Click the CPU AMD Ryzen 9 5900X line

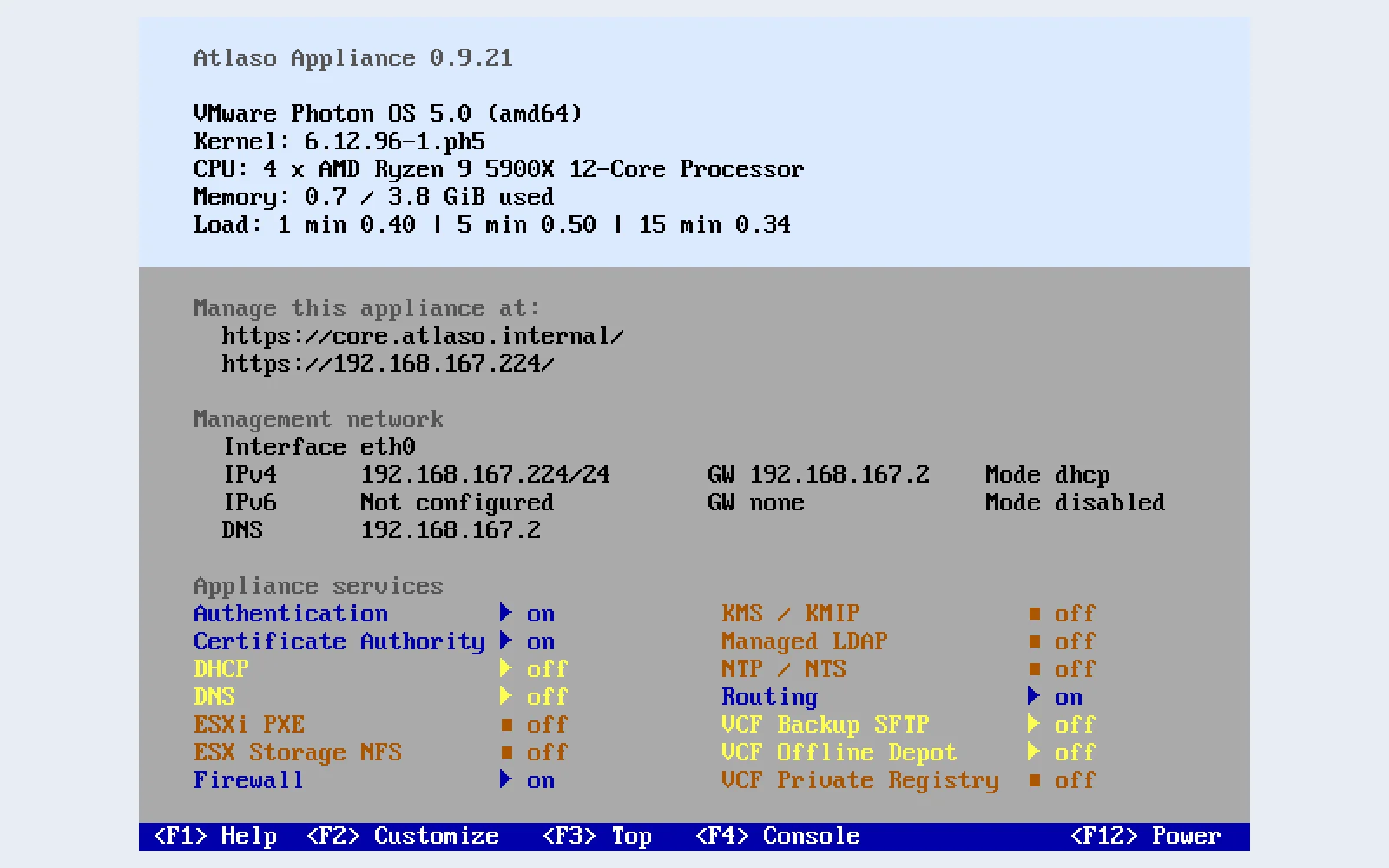coord(499,169)
